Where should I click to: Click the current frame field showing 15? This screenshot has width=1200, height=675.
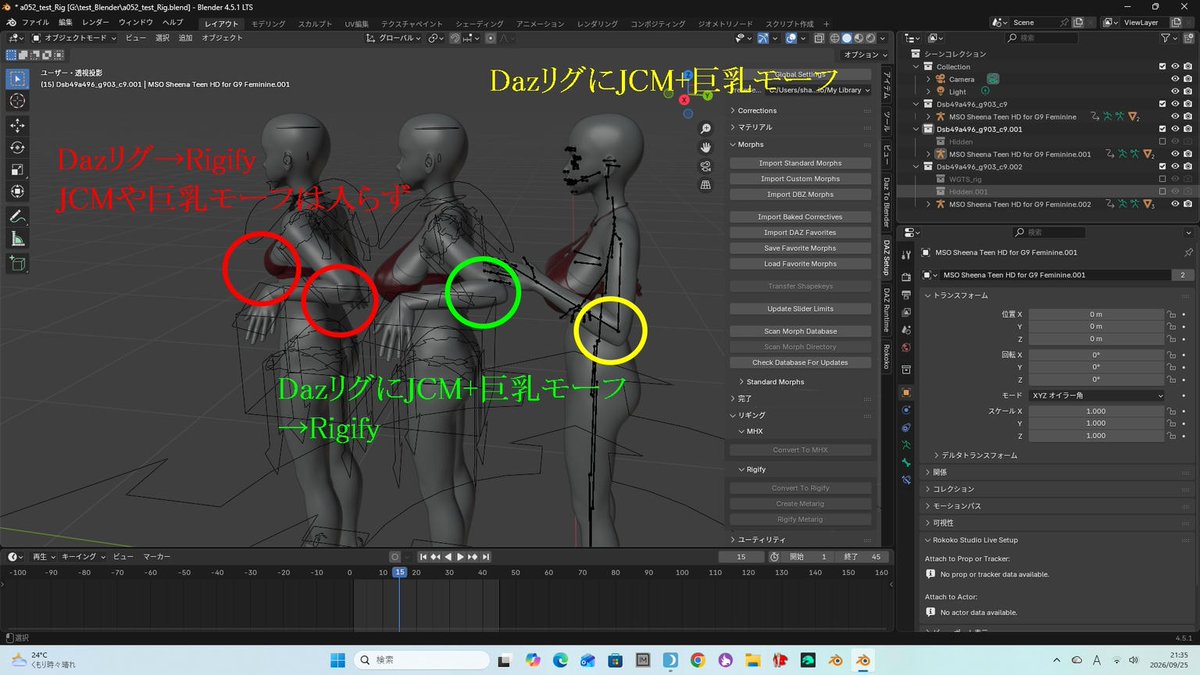(742, 557)
